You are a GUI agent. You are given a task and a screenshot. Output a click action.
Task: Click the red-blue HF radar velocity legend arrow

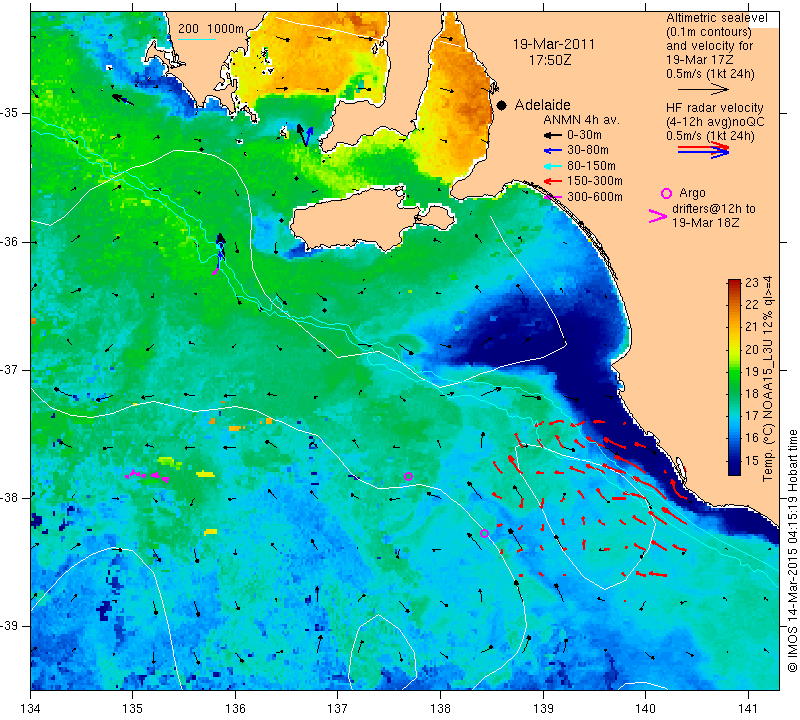[703, 150]
